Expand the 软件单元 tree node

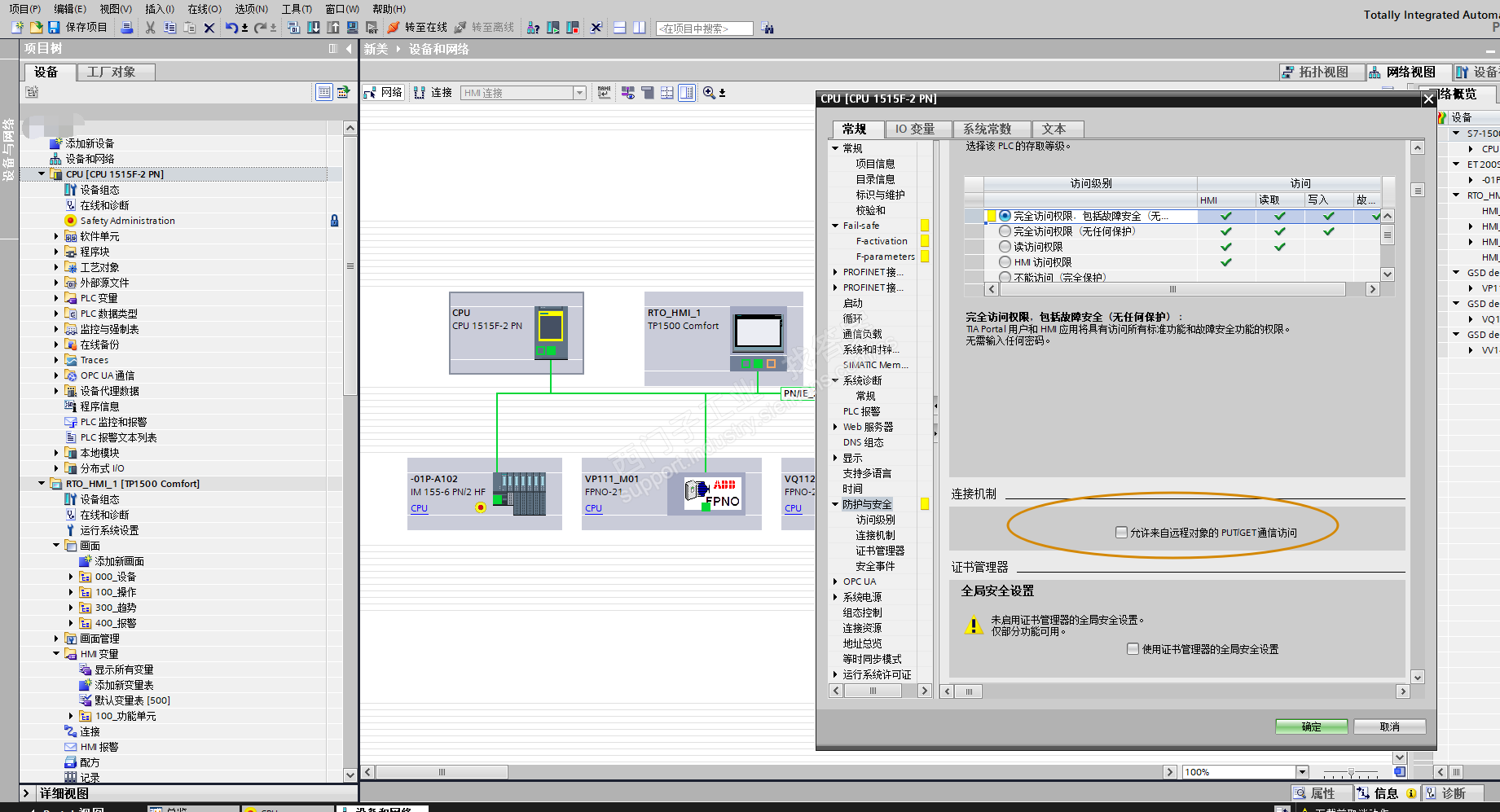pos(56,236)
